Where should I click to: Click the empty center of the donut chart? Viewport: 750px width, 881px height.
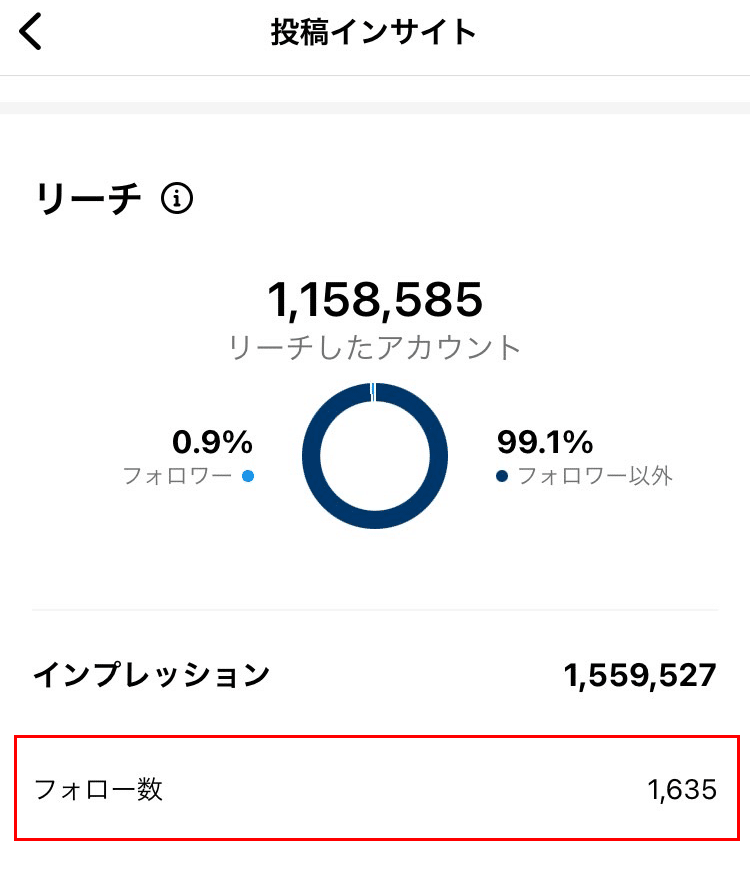click(x=375, y=456)
